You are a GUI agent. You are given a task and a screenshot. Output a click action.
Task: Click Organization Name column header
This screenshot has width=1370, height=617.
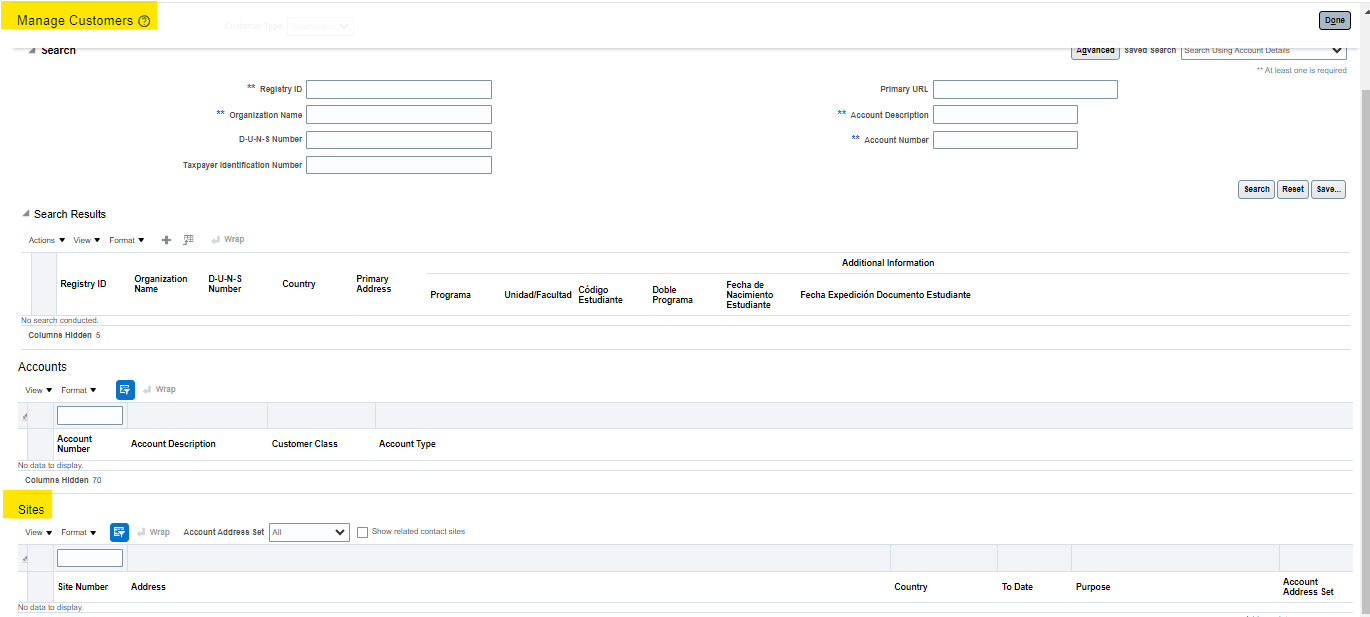160,284
